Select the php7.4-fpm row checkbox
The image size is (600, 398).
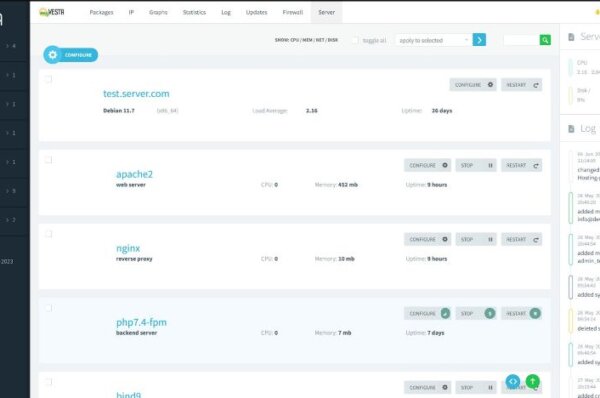click(x=48, y=308)
